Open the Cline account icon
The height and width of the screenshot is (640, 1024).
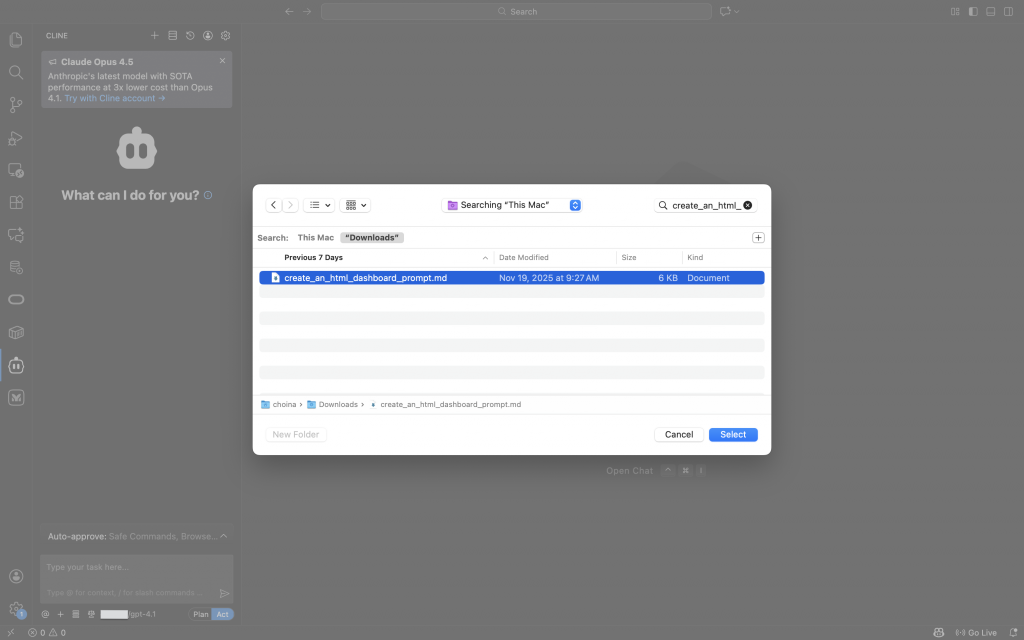tap(207, 35)
